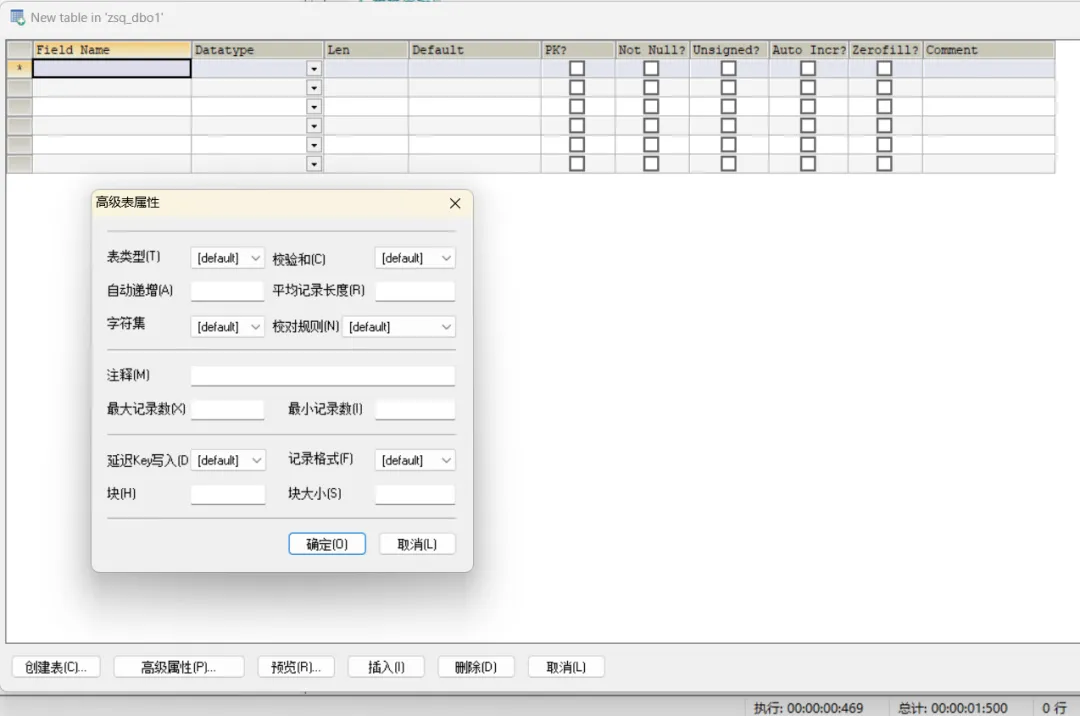Expand the 延迟Key写入 dropdown
The width and height of the screenshot is (1080, 716).
pos(227,460)
